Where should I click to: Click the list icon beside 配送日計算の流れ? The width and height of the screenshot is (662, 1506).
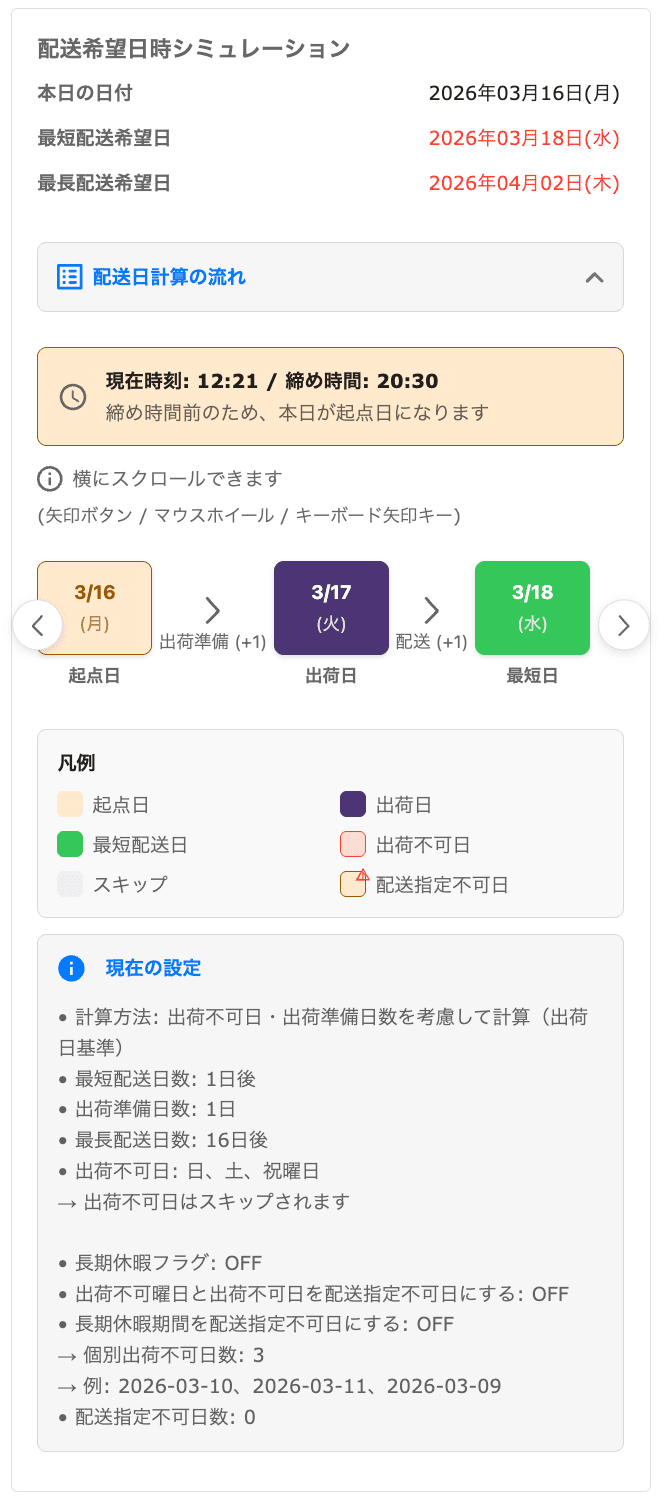(x=69, y=277)
